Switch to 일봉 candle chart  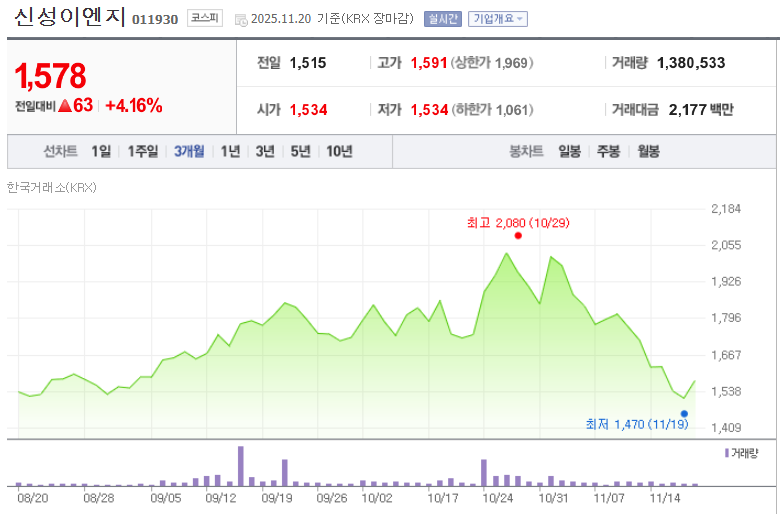click(x=570, y=151)
